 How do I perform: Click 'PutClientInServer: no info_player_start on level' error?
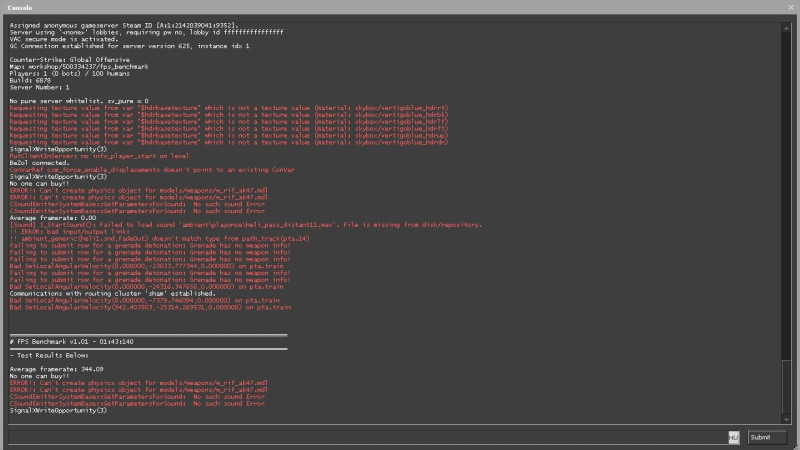(x=99, y=156)
